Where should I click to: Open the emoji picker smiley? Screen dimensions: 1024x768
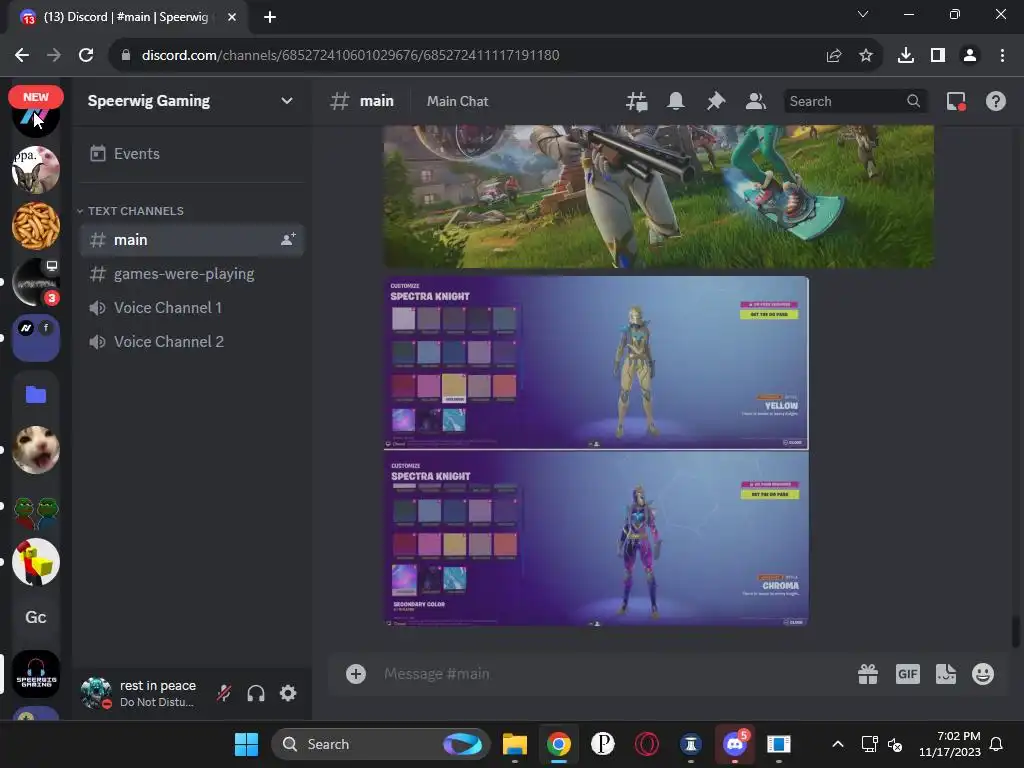(983, 674)
